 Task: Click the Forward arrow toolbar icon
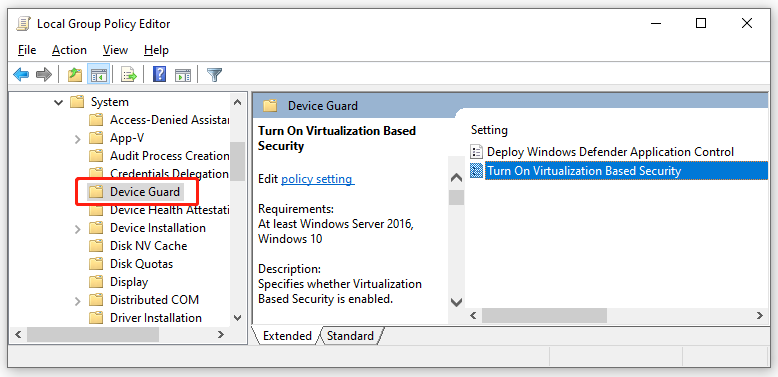[44, 75]
